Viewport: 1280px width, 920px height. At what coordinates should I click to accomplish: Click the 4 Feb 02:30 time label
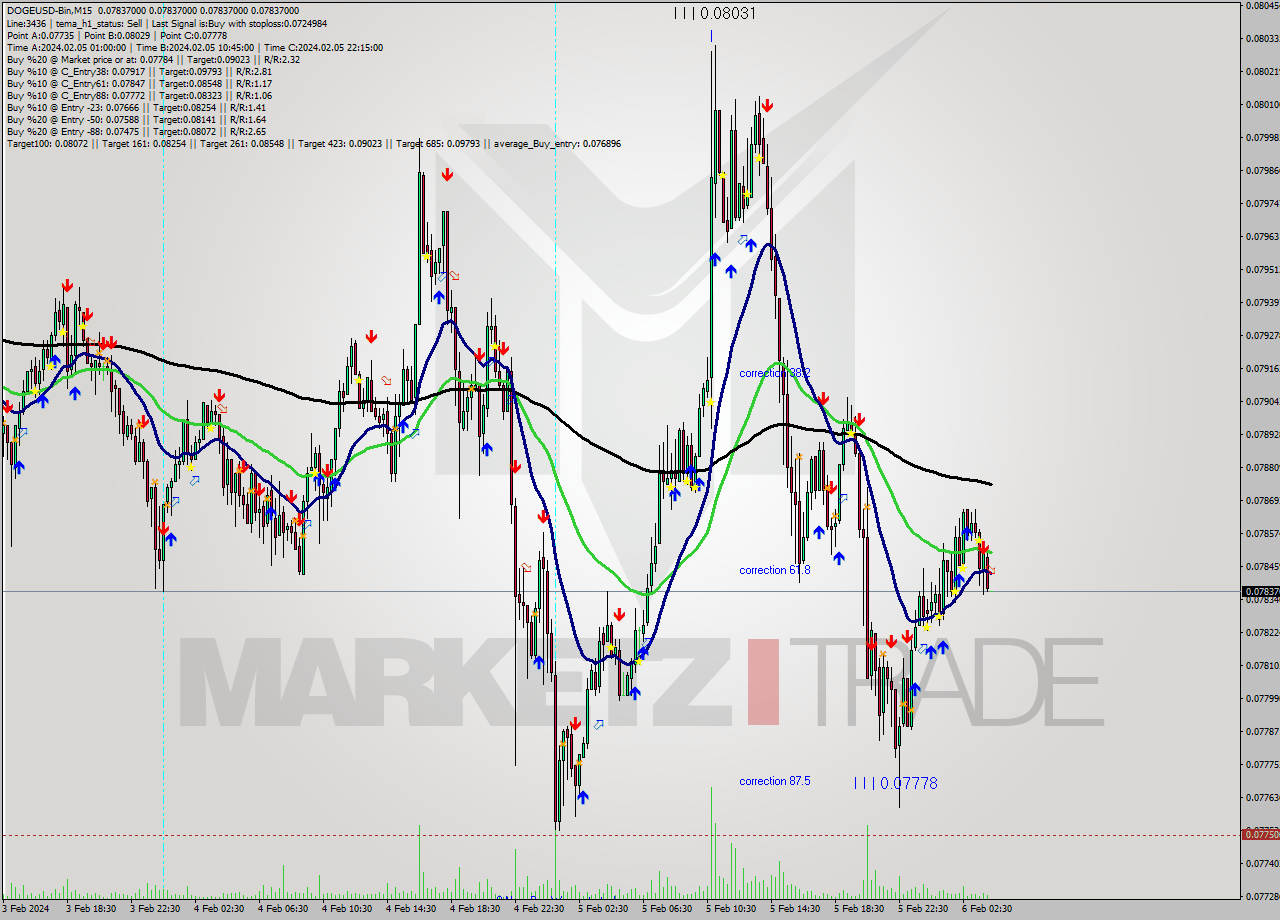tap(219, 909)
